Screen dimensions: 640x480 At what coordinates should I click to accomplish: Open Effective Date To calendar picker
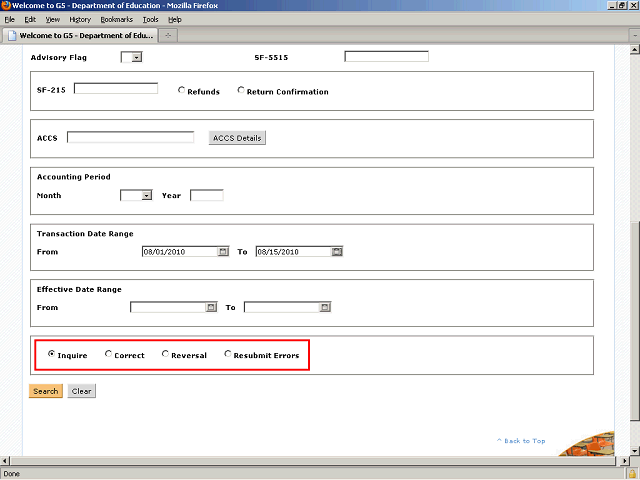point(325,307)
